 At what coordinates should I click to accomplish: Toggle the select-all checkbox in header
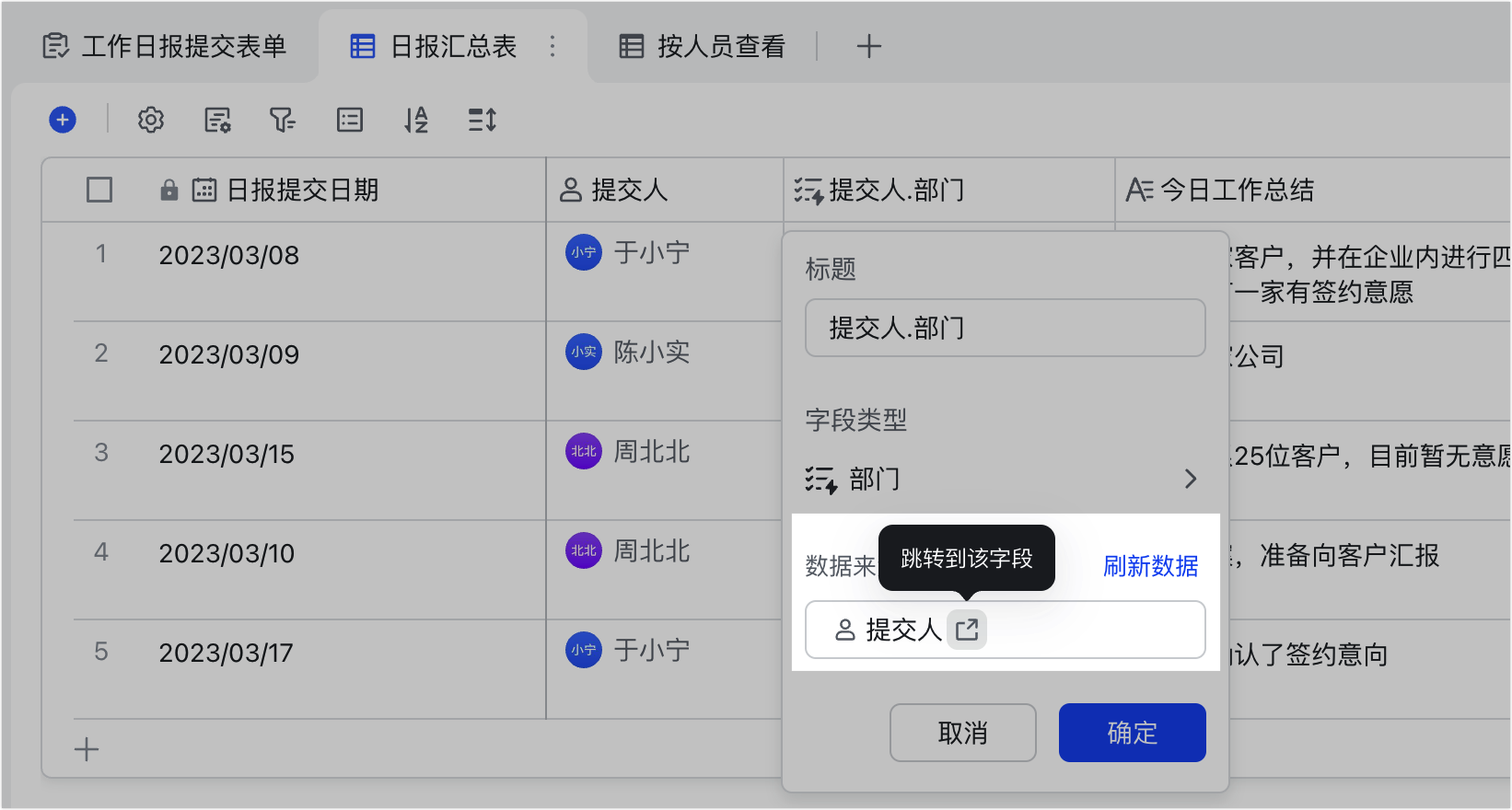pos(99,190)
